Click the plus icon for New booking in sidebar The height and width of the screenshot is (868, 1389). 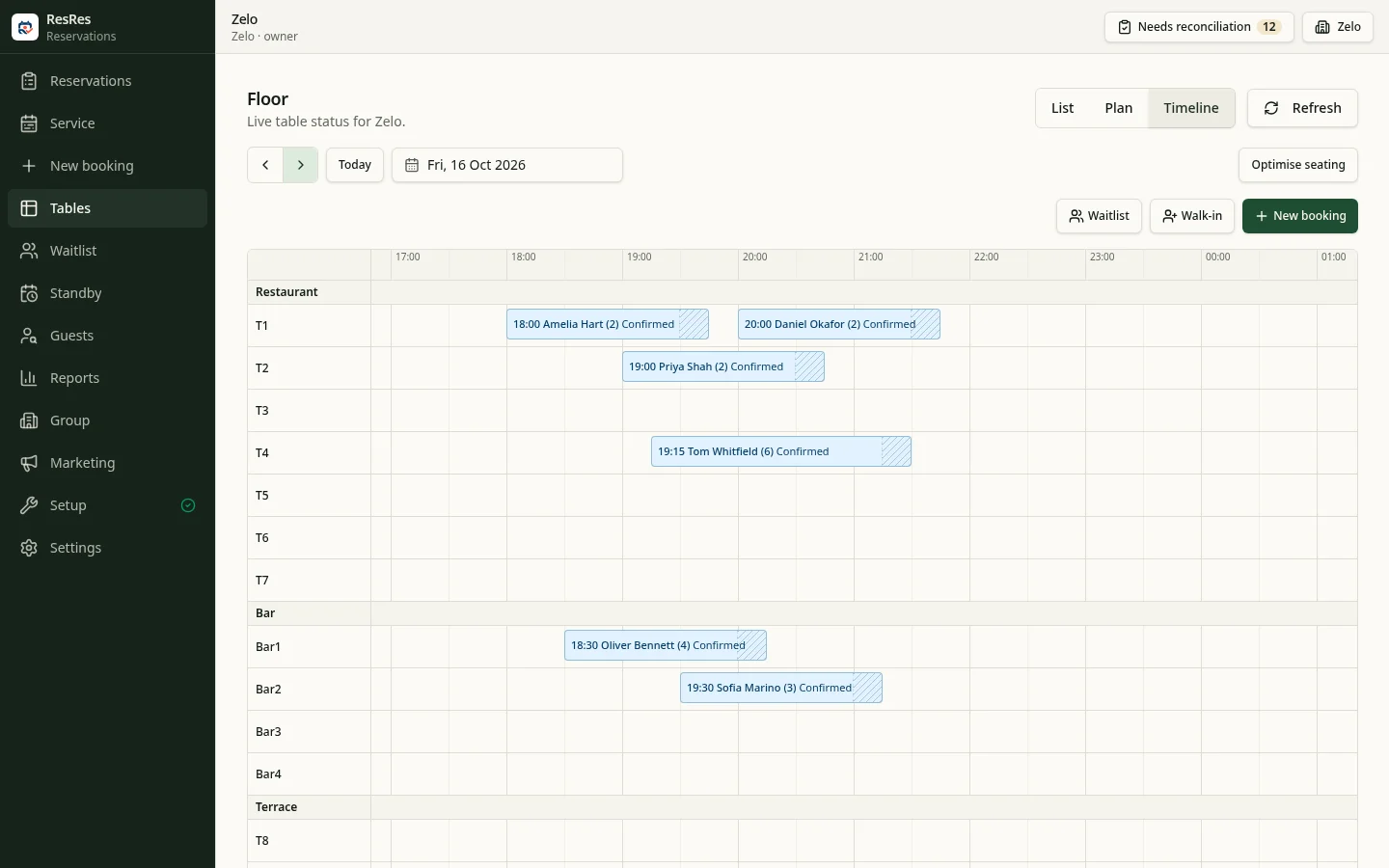[29, 166]
